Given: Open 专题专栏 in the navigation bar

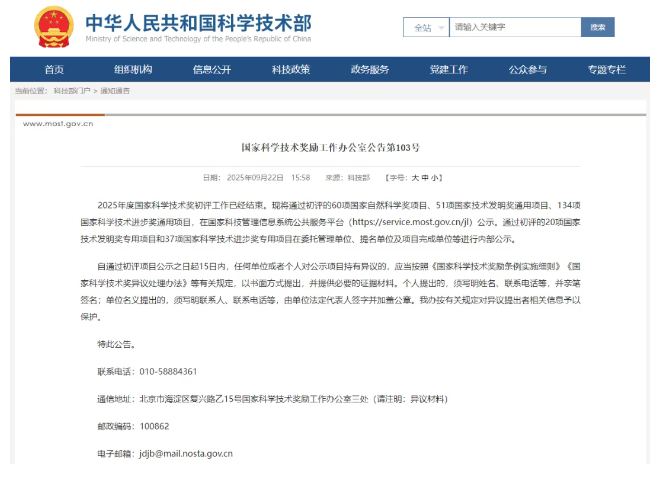Looking at the screenshot, I should [607, 69].
